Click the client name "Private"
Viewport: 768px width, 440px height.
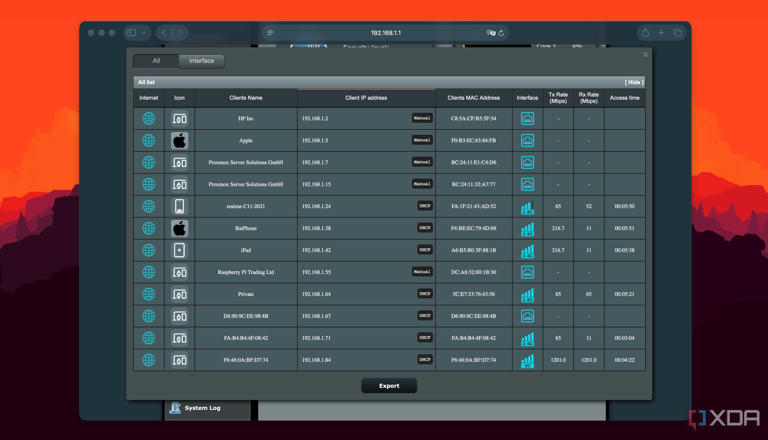tap(246, 294)
